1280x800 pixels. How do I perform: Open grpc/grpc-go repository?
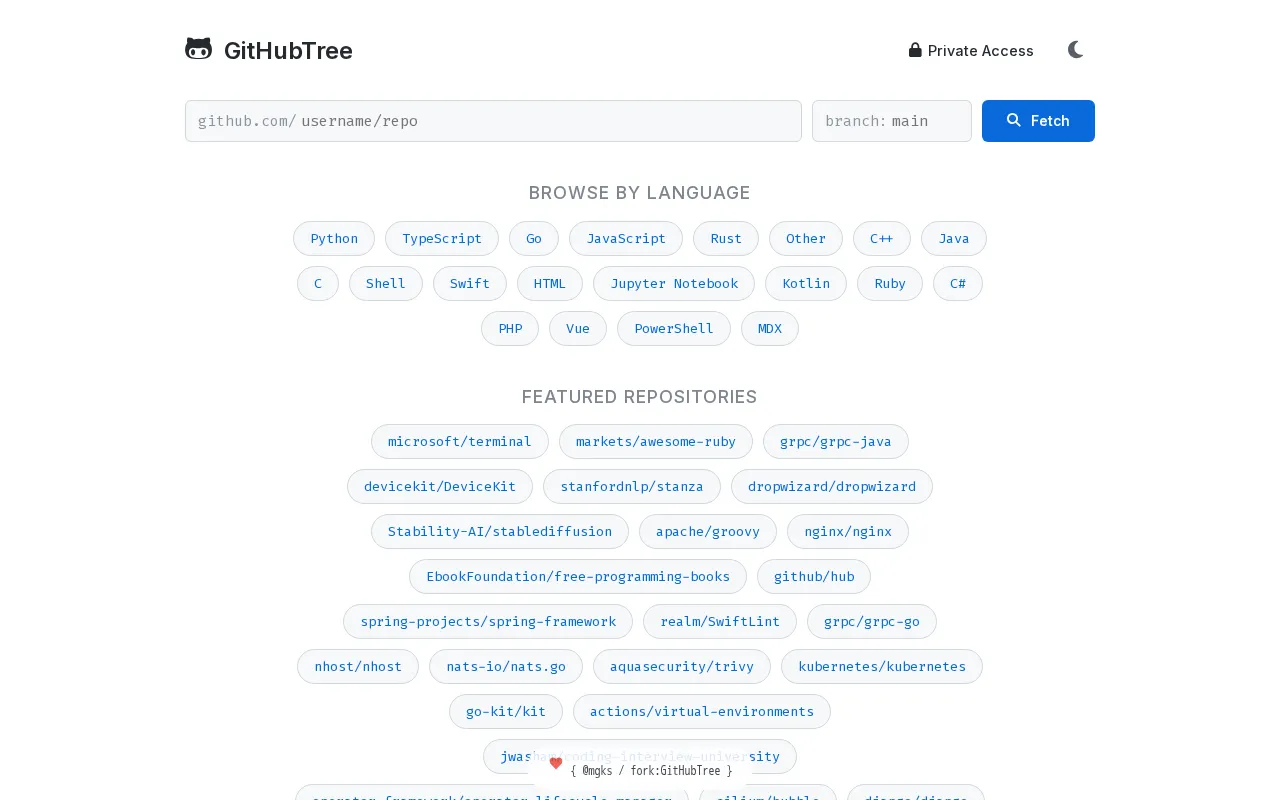(x=872, y=621)
